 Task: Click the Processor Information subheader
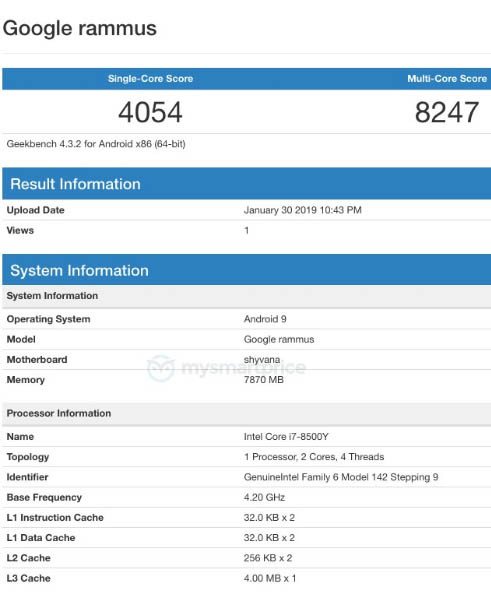pyautogui.click(x=246, y=414)
